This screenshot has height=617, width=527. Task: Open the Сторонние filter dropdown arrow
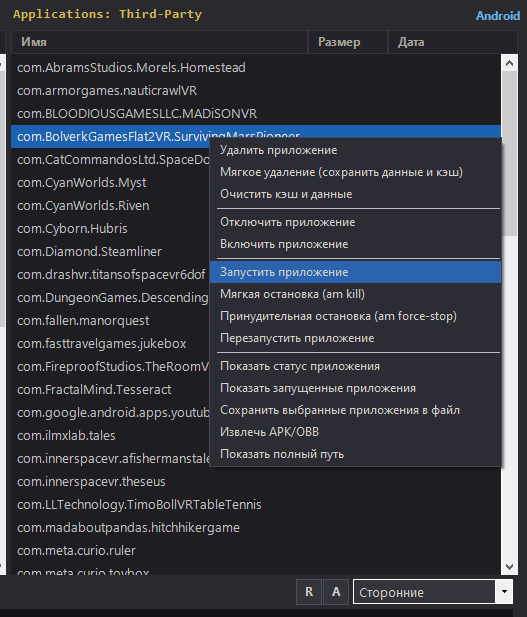(504, 591)
